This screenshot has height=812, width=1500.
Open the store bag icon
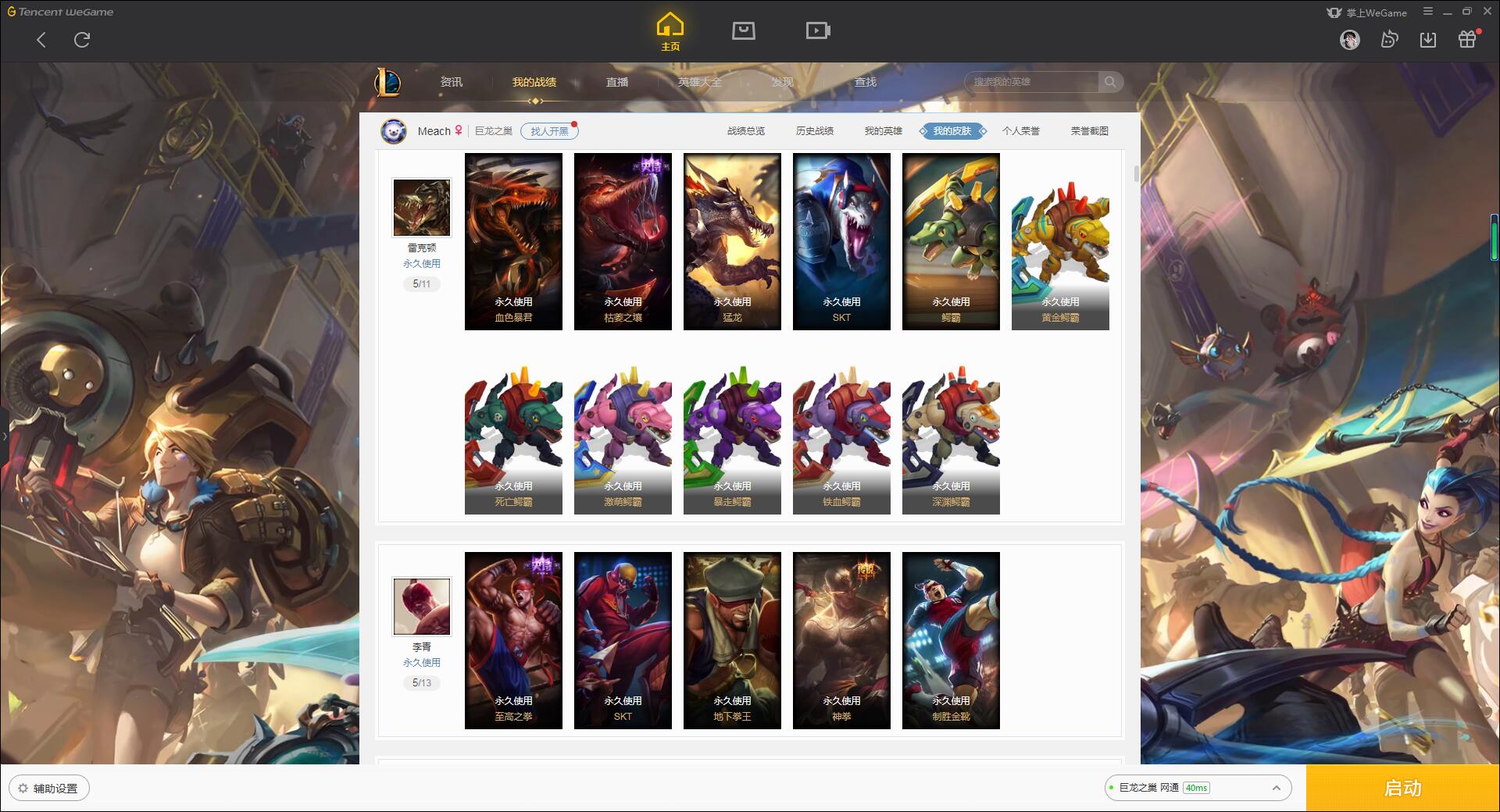tap(744, 30)
